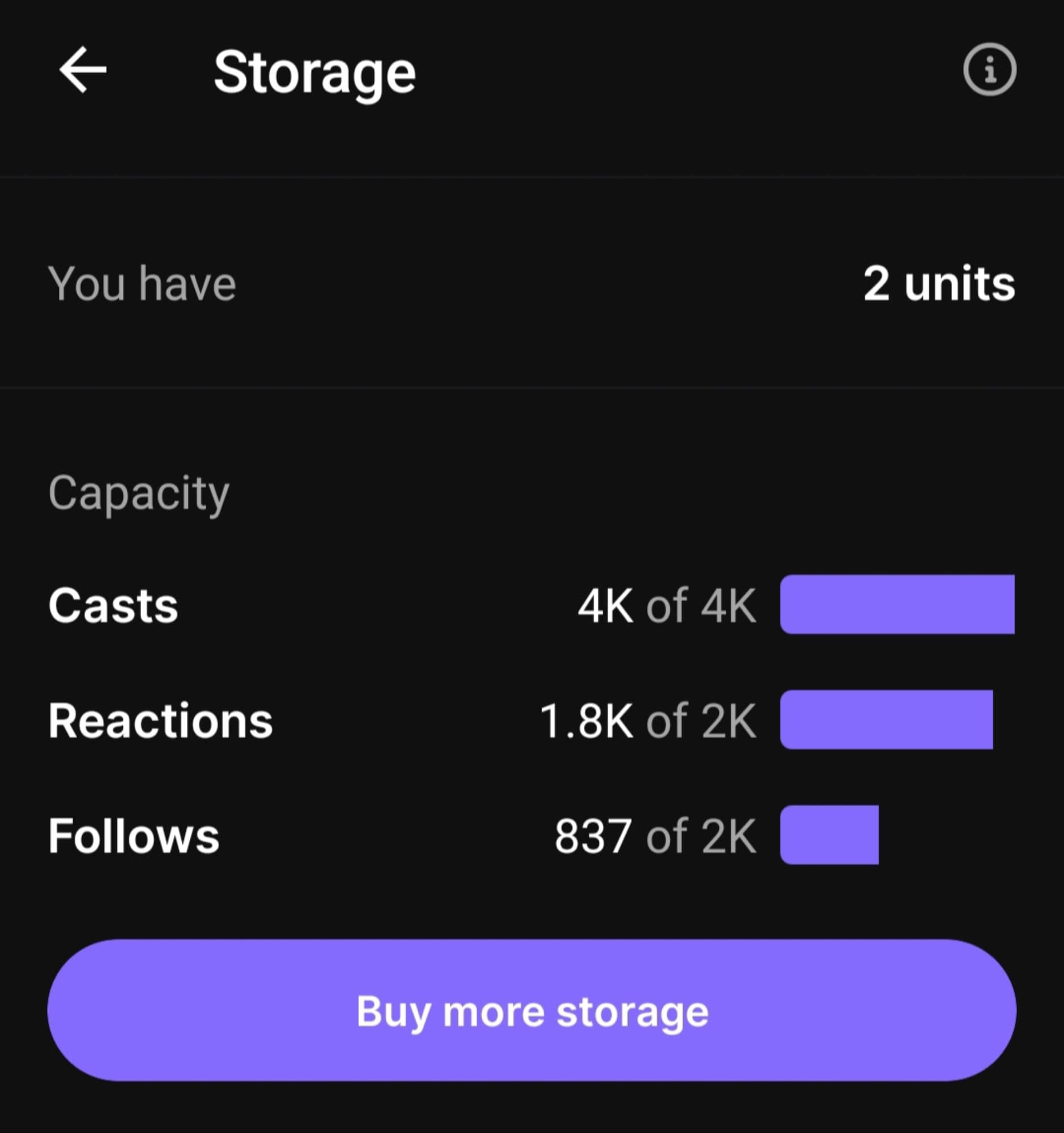The image size is (1064, 1133).
Task: Click the full Casts capacity bar
Action: [897, 604]
